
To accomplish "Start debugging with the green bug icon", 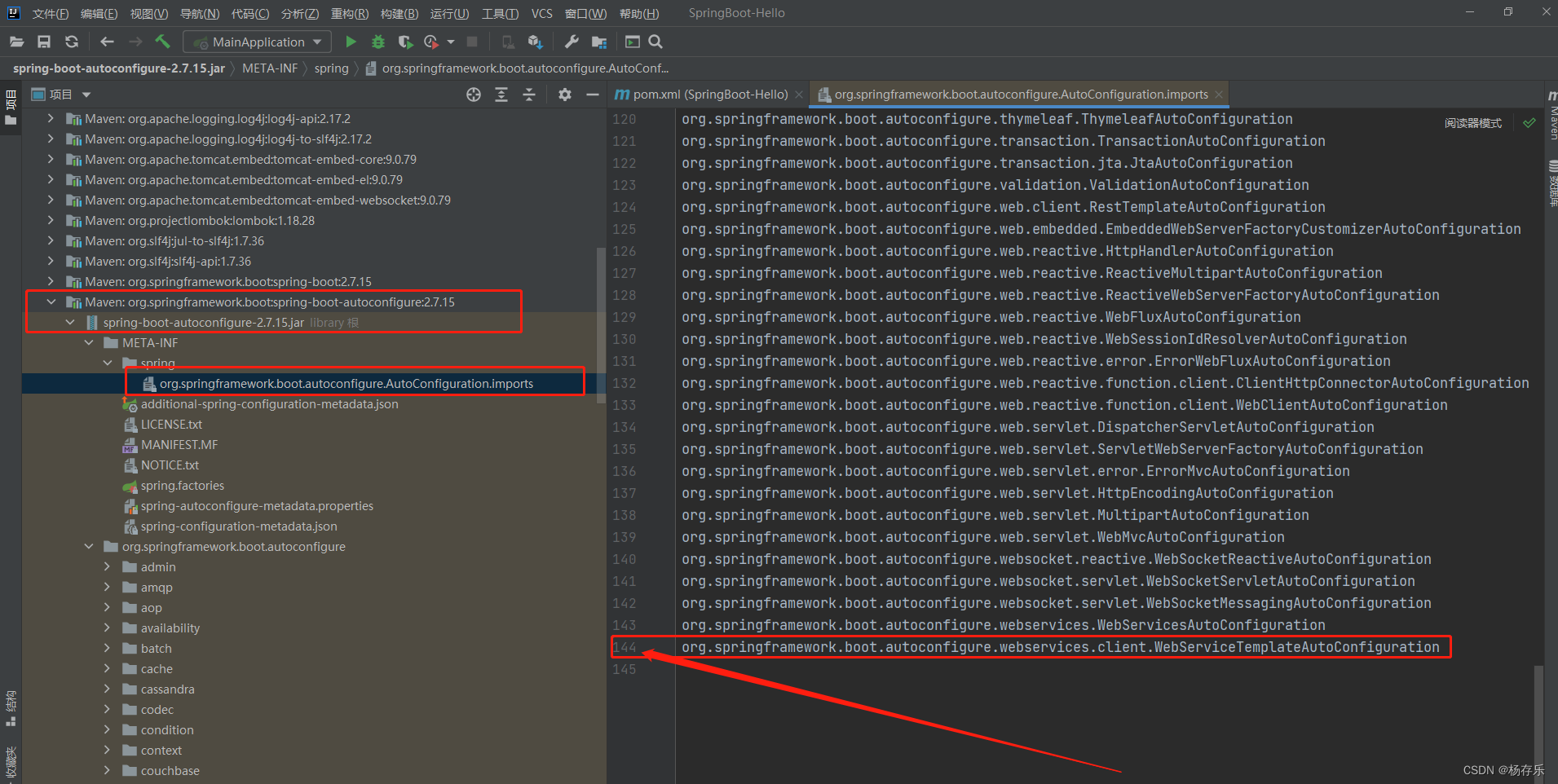I will coord(377,42).
